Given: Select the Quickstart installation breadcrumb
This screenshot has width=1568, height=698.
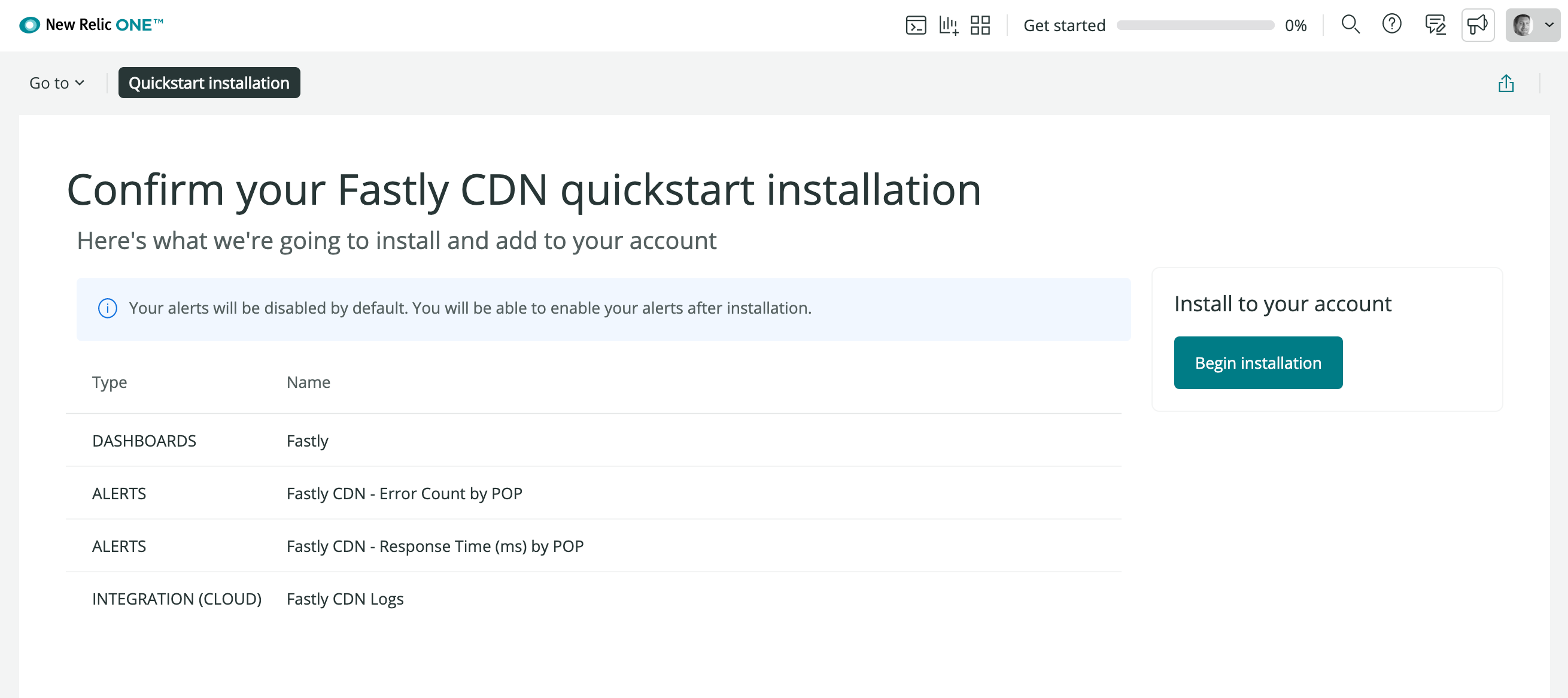Looking at the screenshot, I should 209,82.
